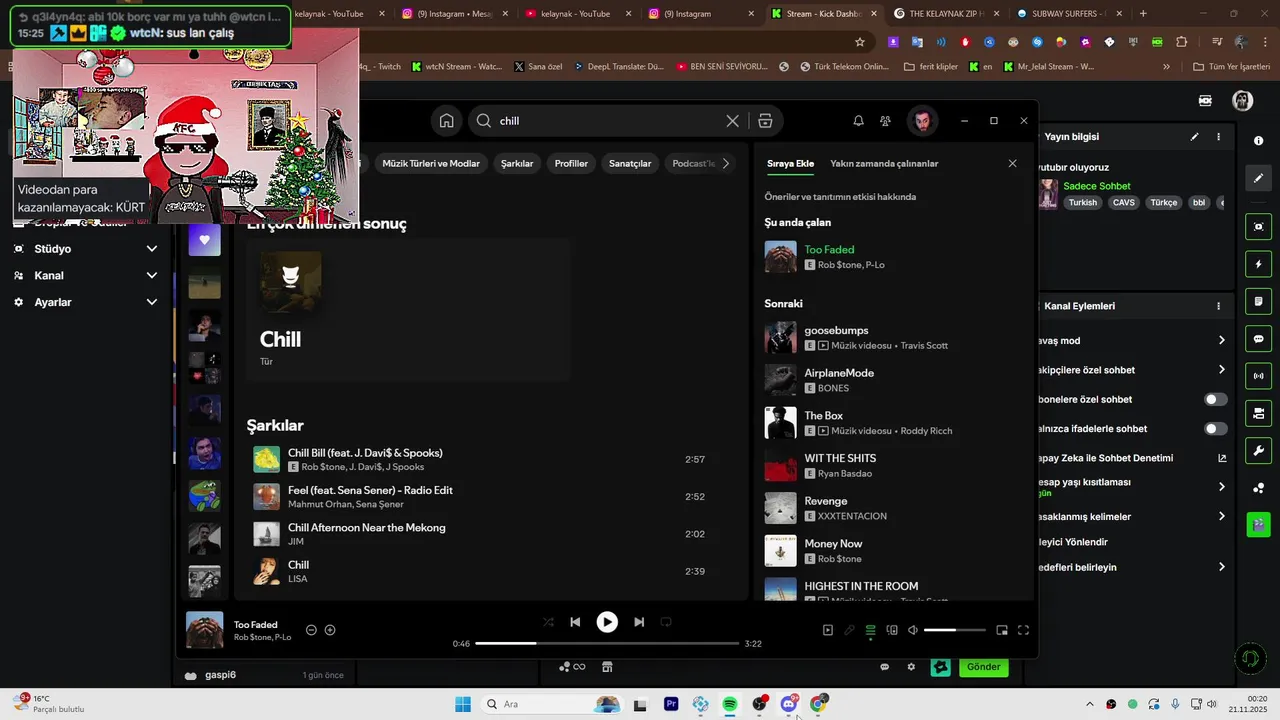Open chat settings gear near Gönder
Image resolution: width=1280 pixels, height=720 pixels.
pyautogui.click(x=911, y=667)
